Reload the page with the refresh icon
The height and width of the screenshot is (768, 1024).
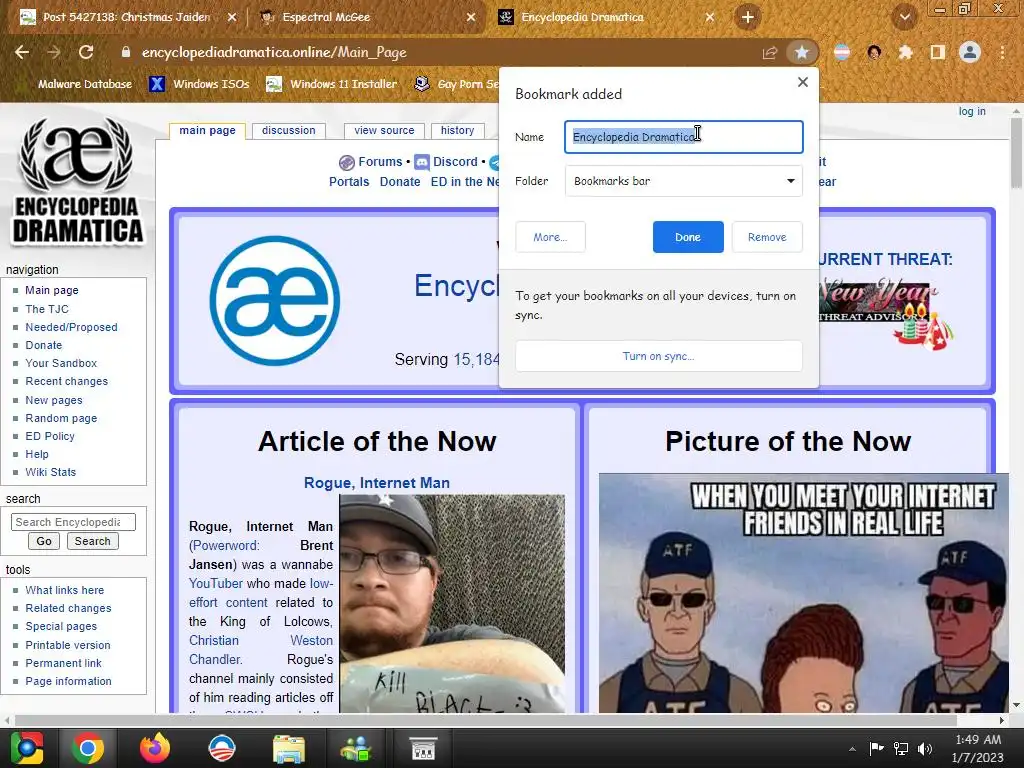coord(86,52)
